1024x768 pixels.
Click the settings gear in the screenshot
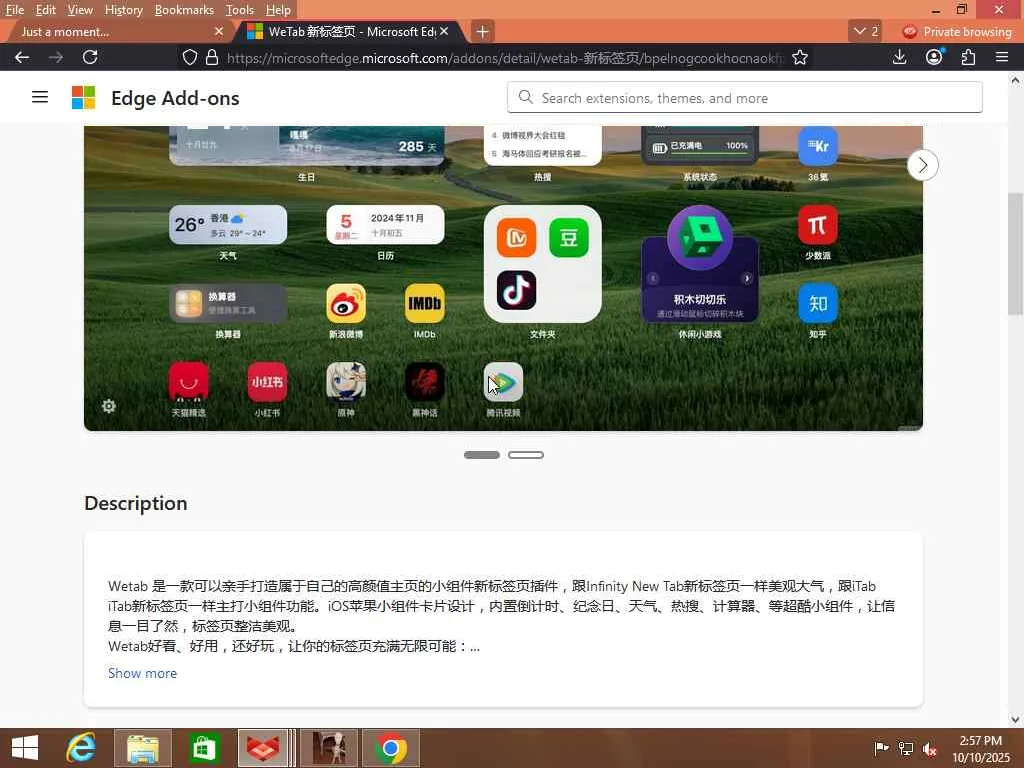click(x=108, y=406)
